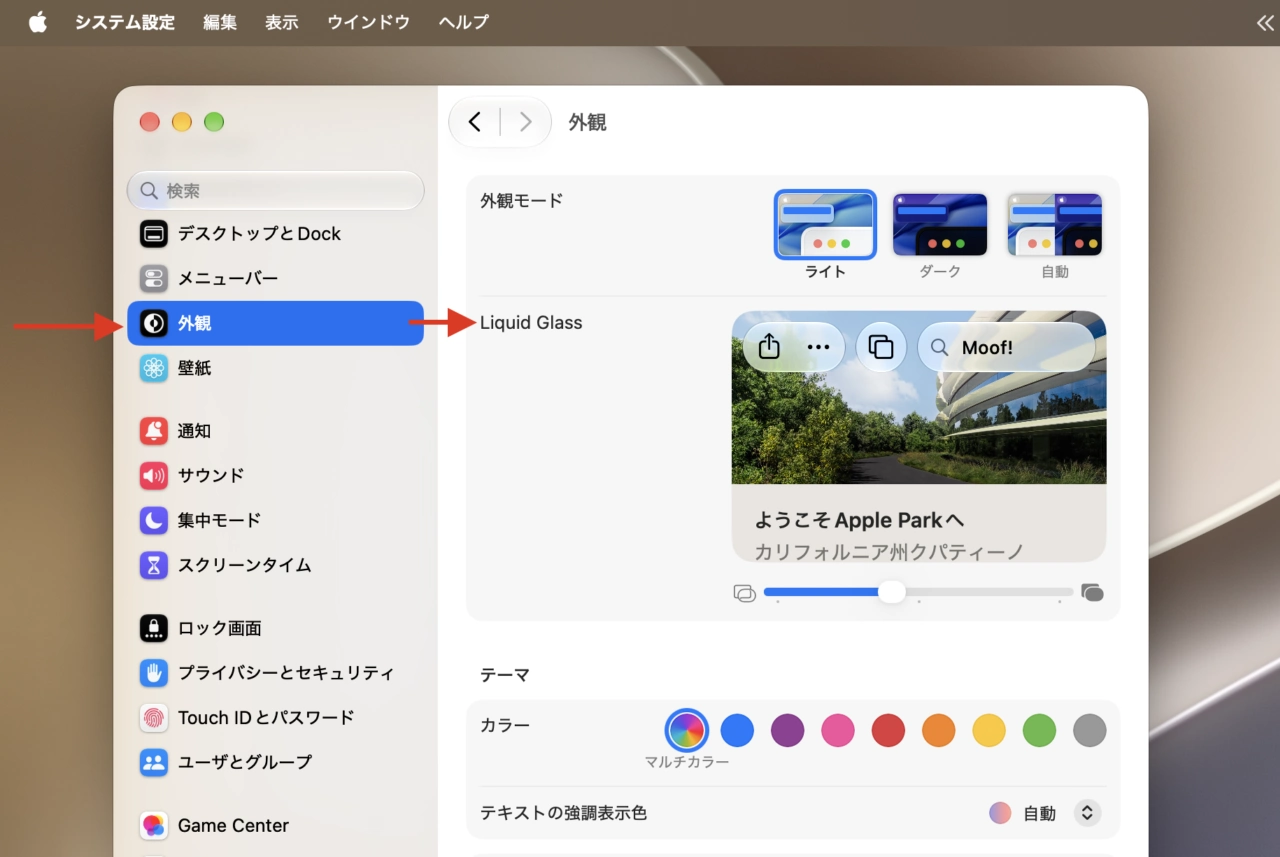
Task: Click the copy icon in Liquid Glass preview
Action: click(x=881, y=347)
